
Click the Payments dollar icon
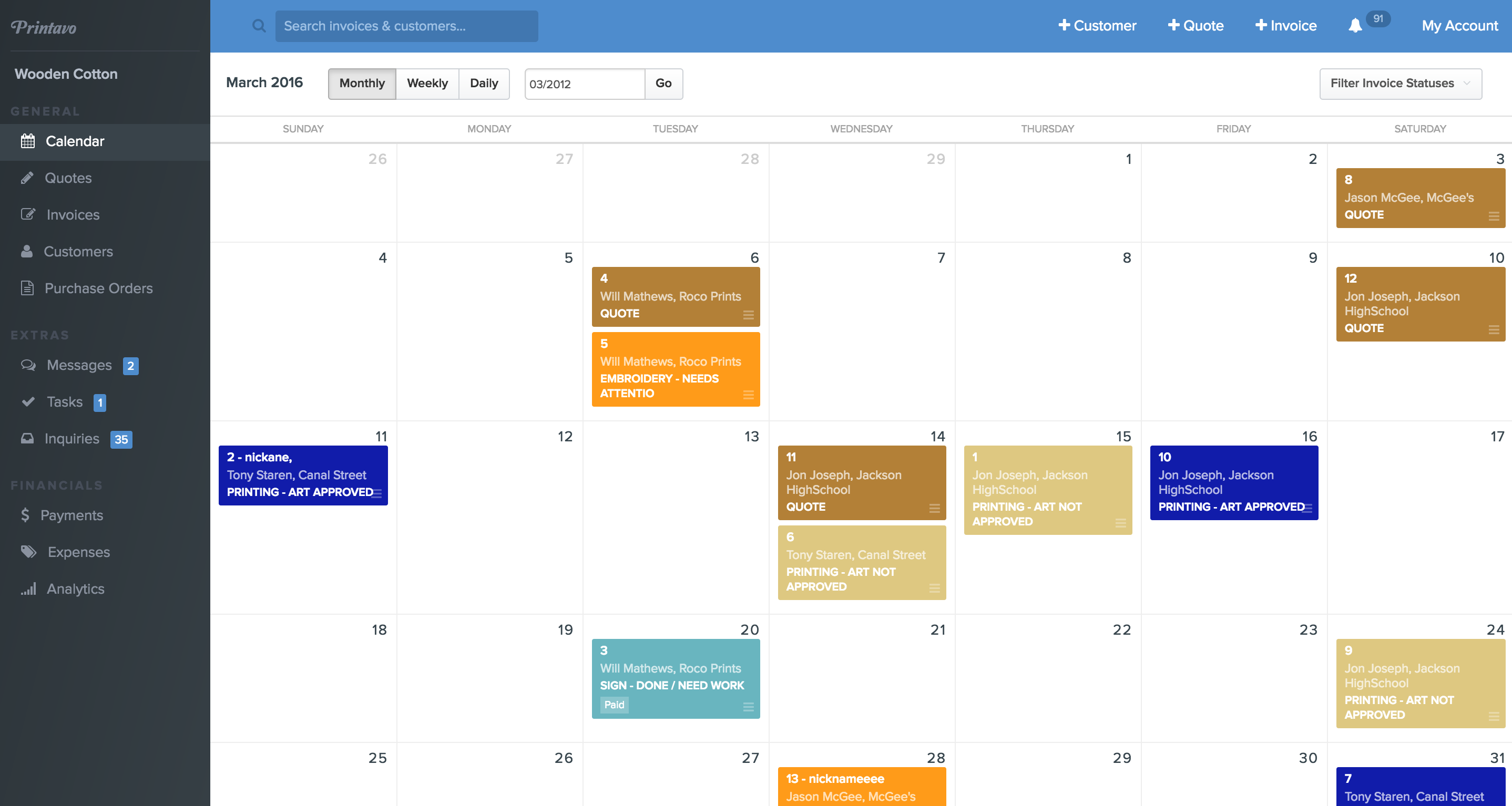pos(25,515)
